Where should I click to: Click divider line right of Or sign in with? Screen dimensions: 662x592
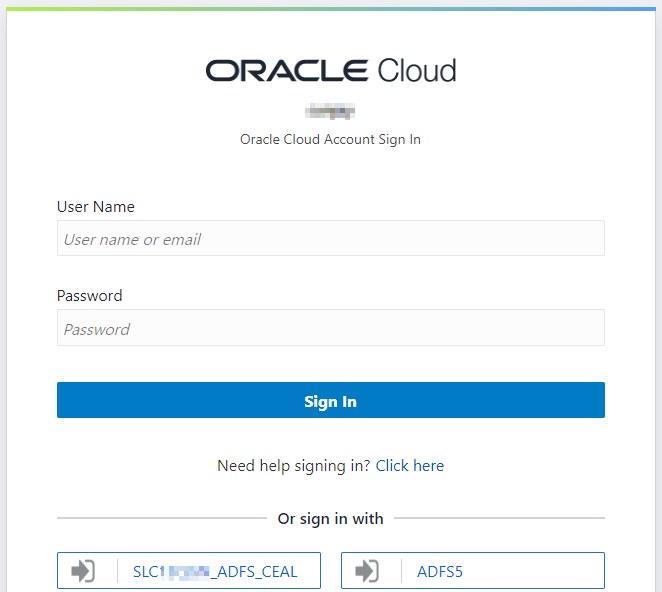click(498, 518)
